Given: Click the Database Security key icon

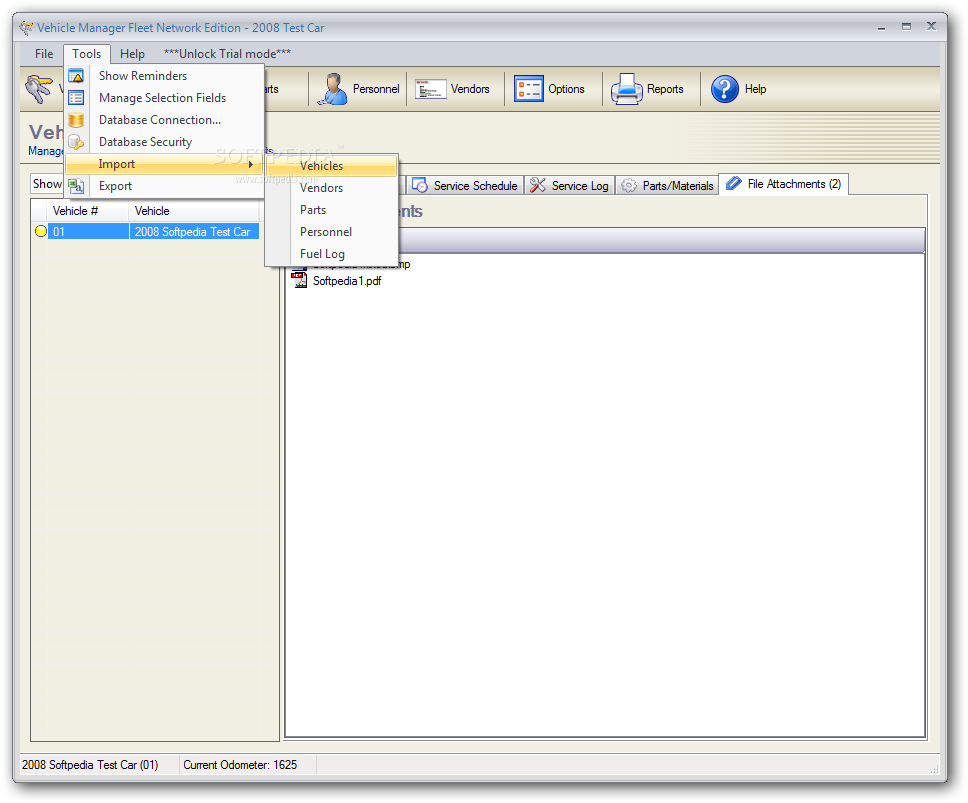Looking at the screenshot, I should pyautogui.click(x=76, y=142).
